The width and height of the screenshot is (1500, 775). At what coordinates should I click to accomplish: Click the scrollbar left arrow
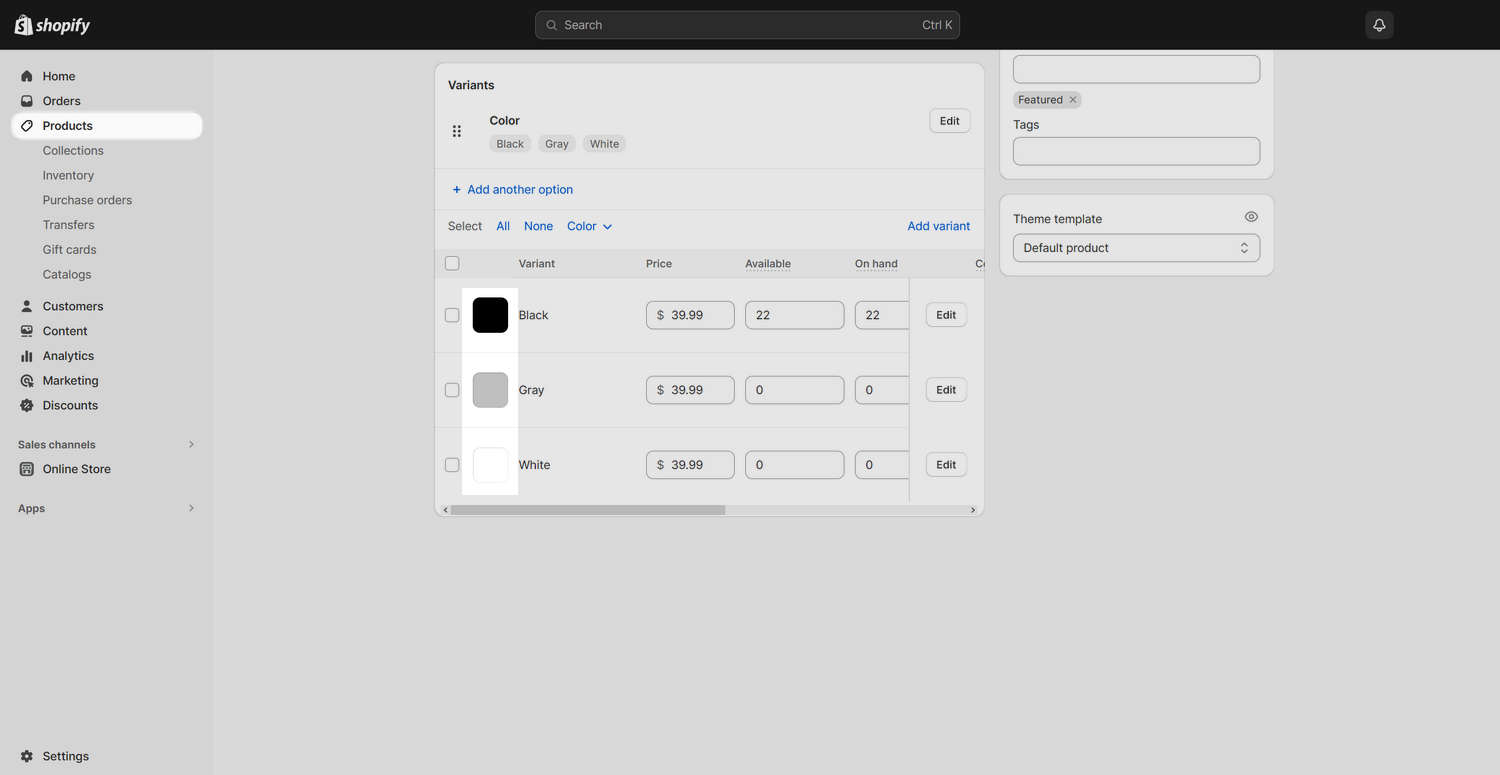(445, 510)
